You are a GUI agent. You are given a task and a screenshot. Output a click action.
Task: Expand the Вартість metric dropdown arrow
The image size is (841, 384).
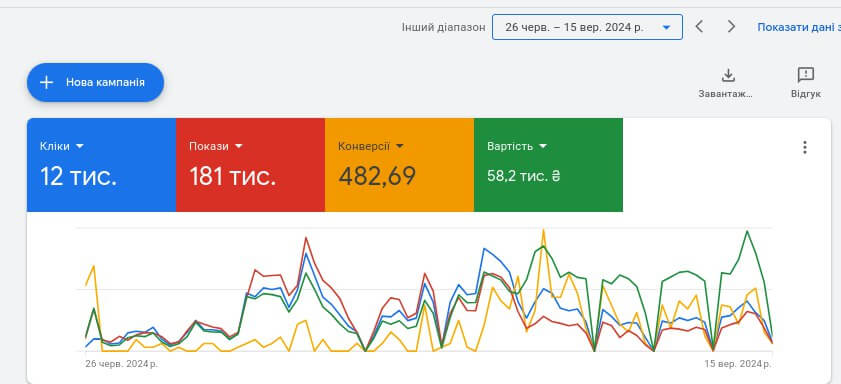pyautogui.click(x=543, y=146)
